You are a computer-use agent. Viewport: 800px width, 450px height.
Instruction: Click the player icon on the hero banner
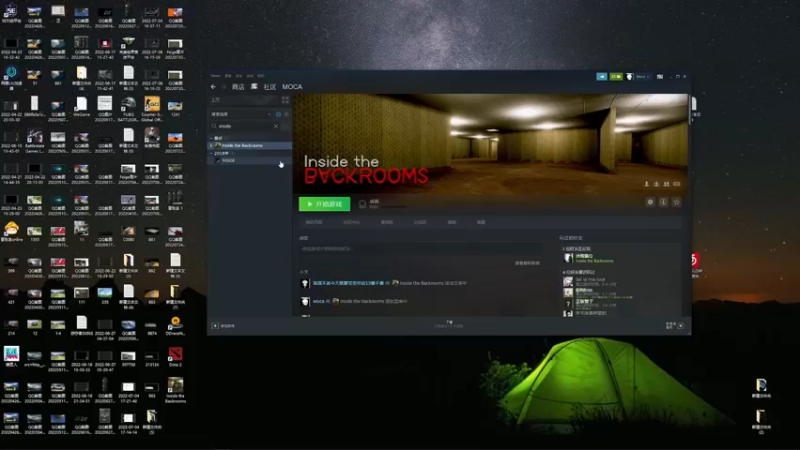click(x=646, y=184)
